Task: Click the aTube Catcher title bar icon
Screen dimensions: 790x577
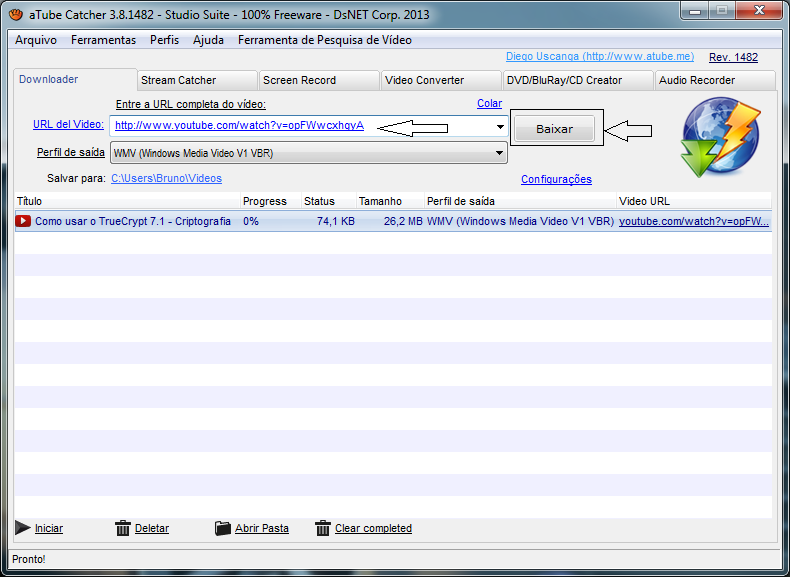Action: [x=16, y=14]
